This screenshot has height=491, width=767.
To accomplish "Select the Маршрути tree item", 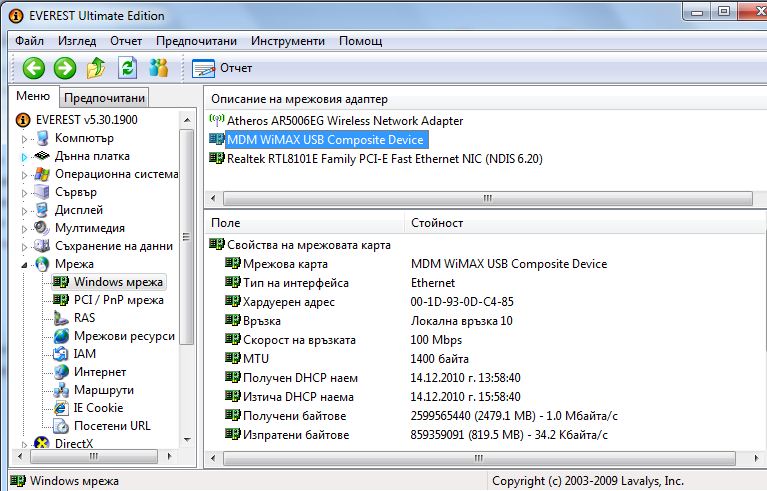I will click(x=103, y=390).
